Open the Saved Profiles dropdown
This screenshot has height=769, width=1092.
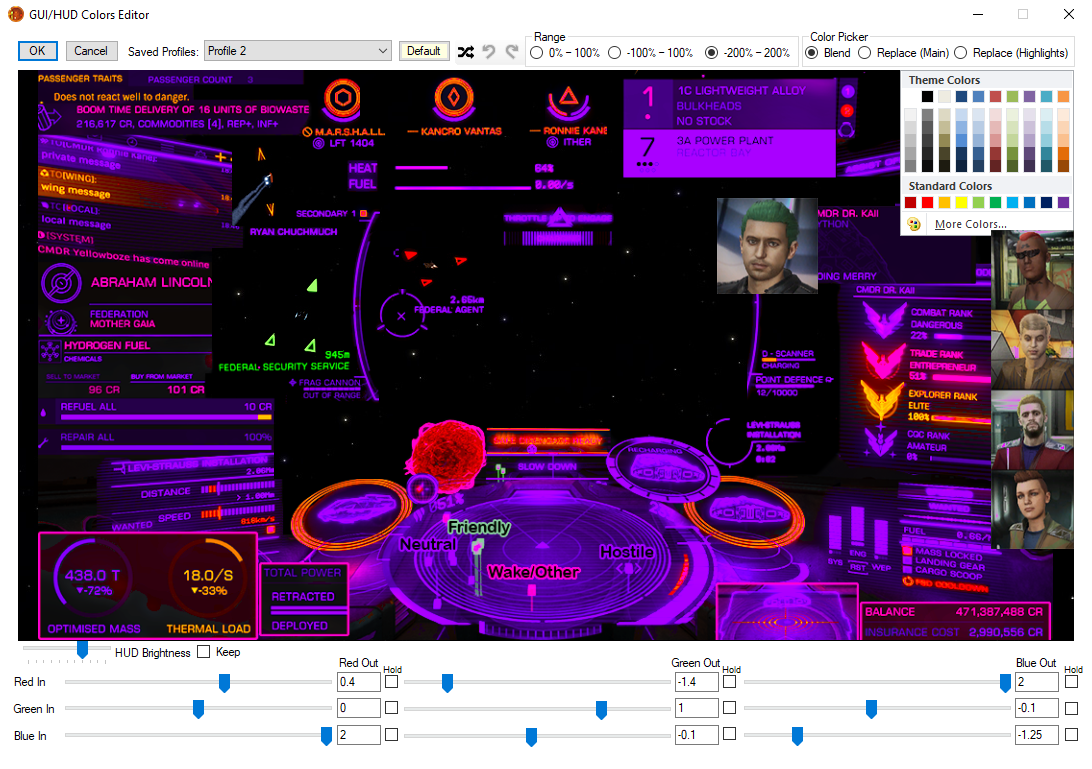297,51
